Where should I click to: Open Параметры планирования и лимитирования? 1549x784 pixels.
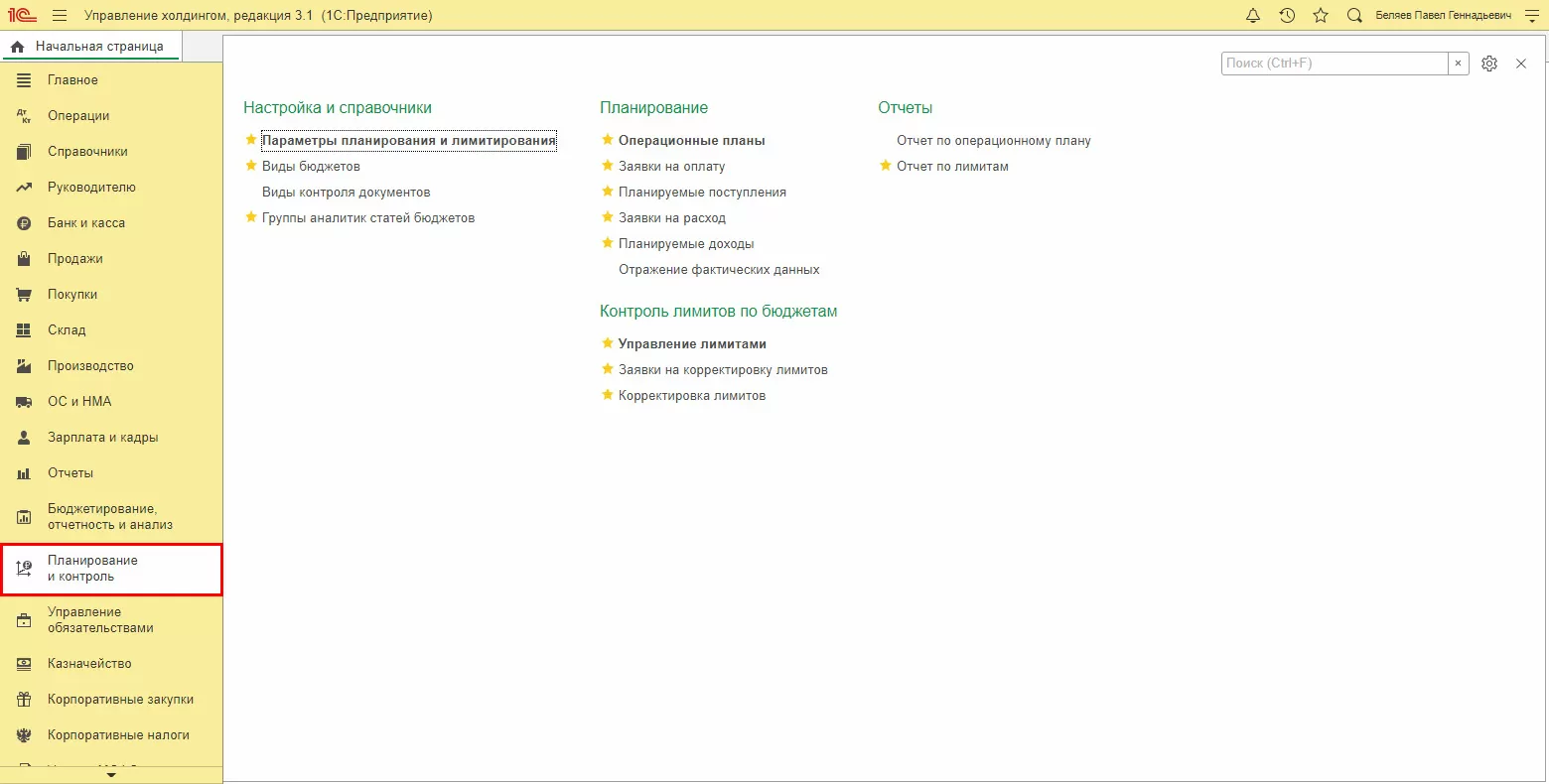coord(409,141)
